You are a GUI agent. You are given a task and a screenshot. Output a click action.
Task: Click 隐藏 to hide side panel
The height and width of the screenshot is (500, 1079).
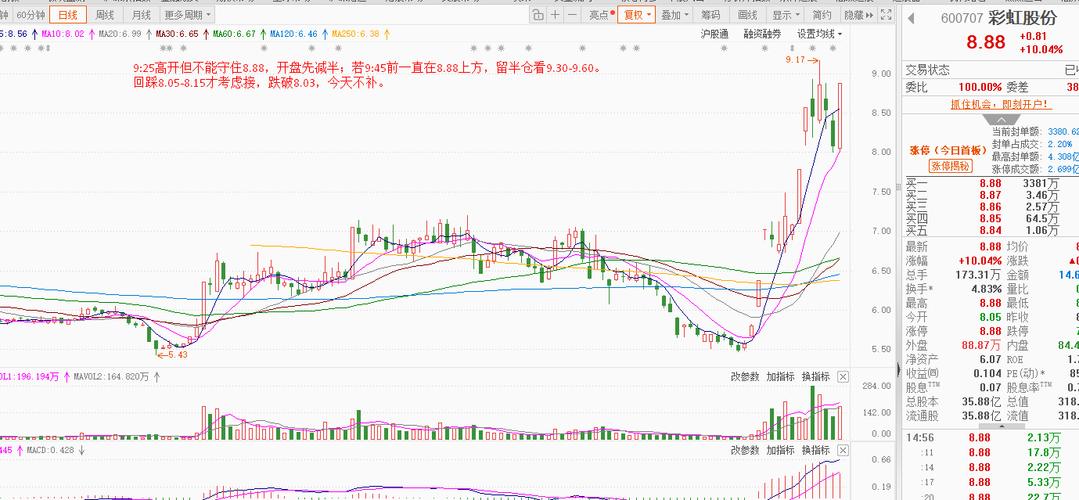coord(859,15)
